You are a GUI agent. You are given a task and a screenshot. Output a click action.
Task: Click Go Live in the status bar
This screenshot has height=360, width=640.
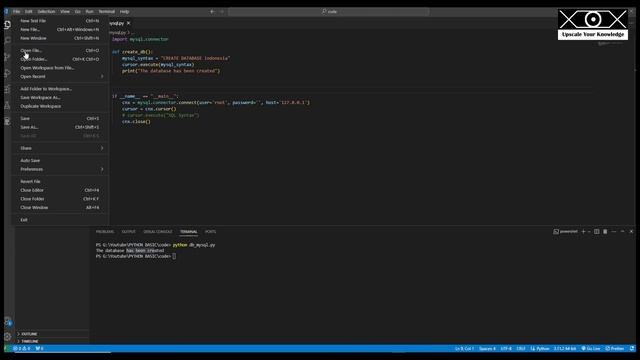tap(591, 349)
